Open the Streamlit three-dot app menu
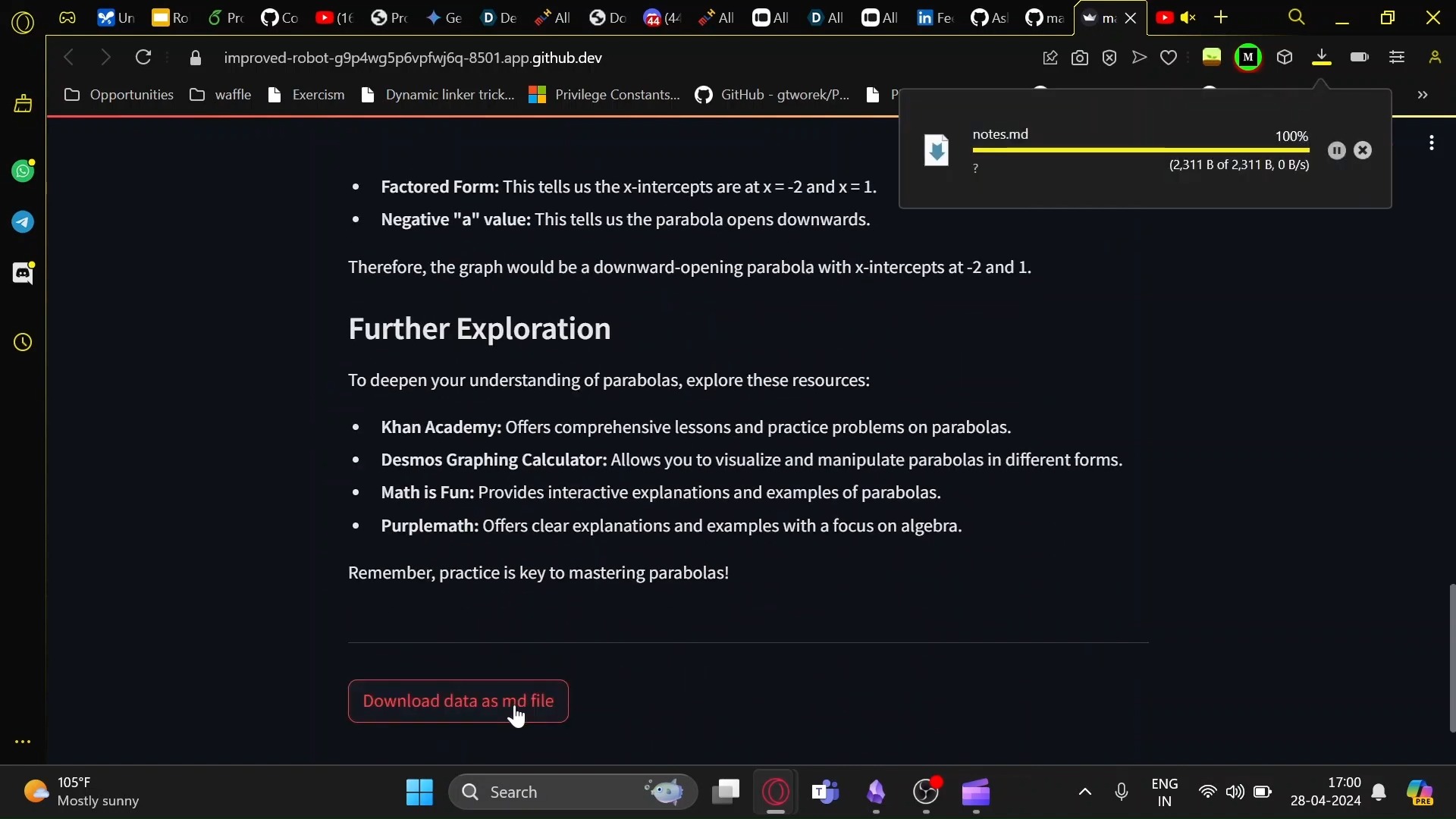 coord(1431,143)
